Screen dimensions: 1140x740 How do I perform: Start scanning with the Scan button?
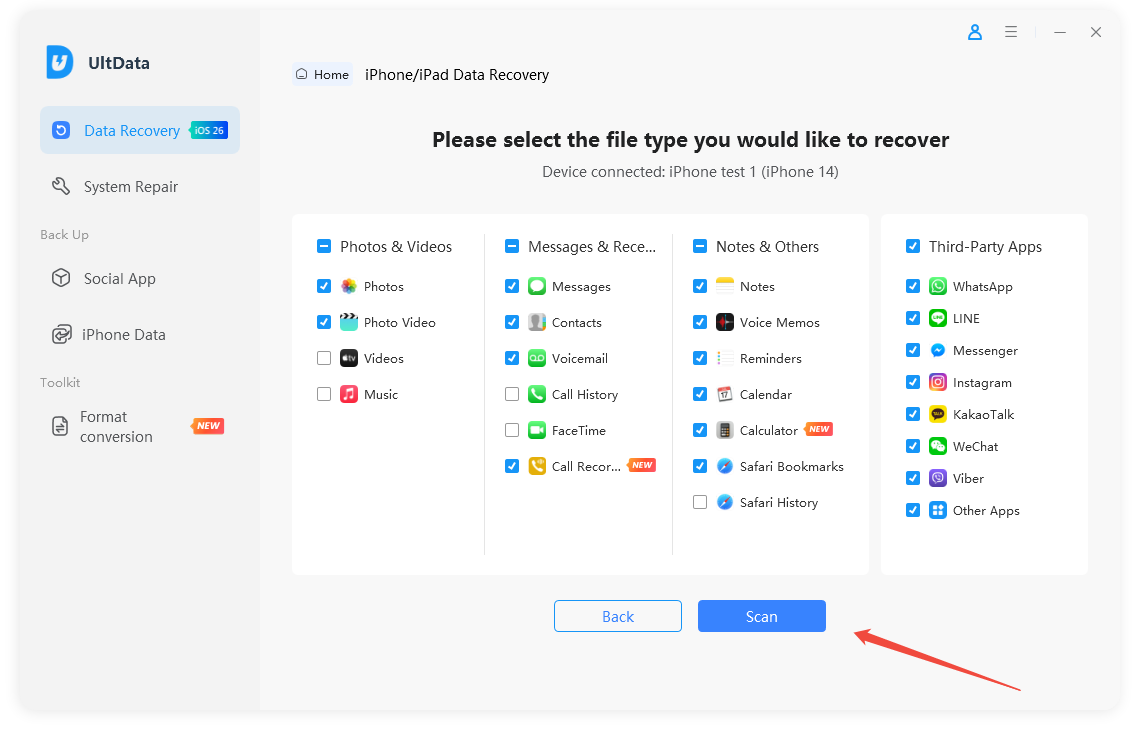(x=762, y=616)
